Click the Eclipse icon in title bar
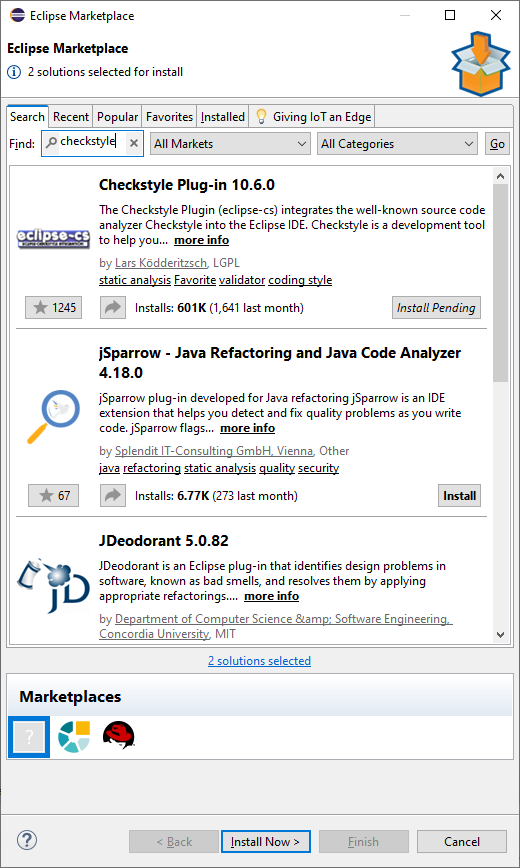 coord(17,15)
